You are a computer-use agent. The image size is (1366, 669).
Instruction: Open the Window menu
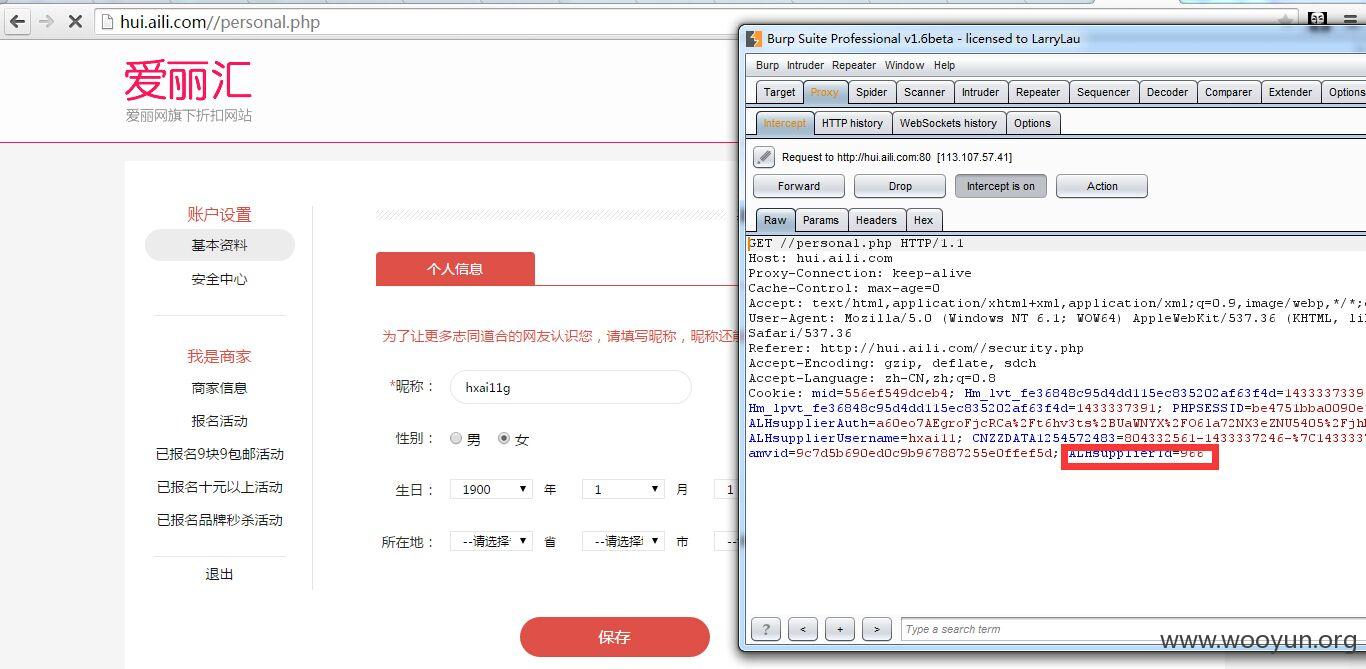tap(904, 65)
